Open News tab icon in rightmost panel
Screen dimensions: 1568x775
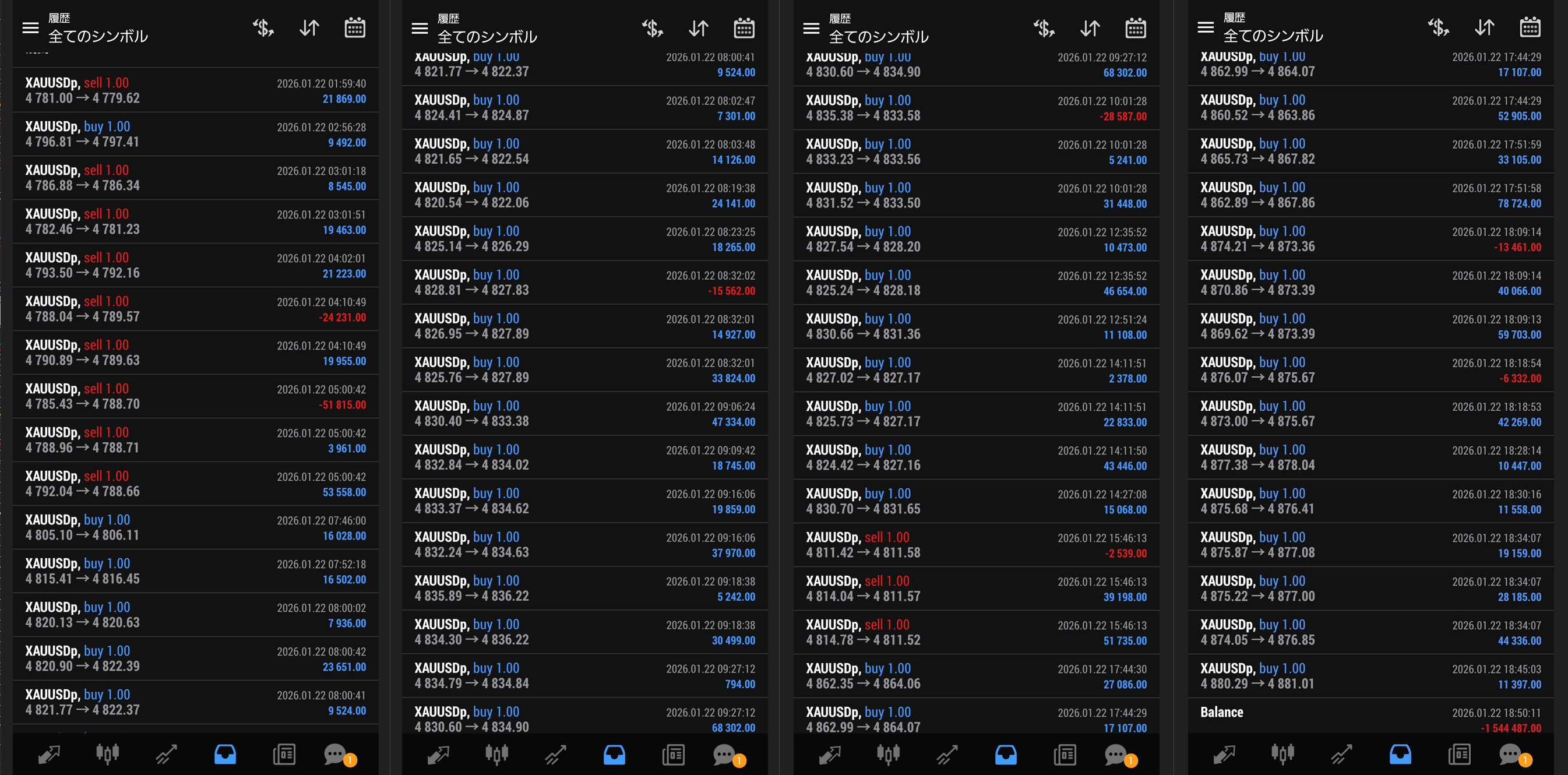coord(1459,754)
